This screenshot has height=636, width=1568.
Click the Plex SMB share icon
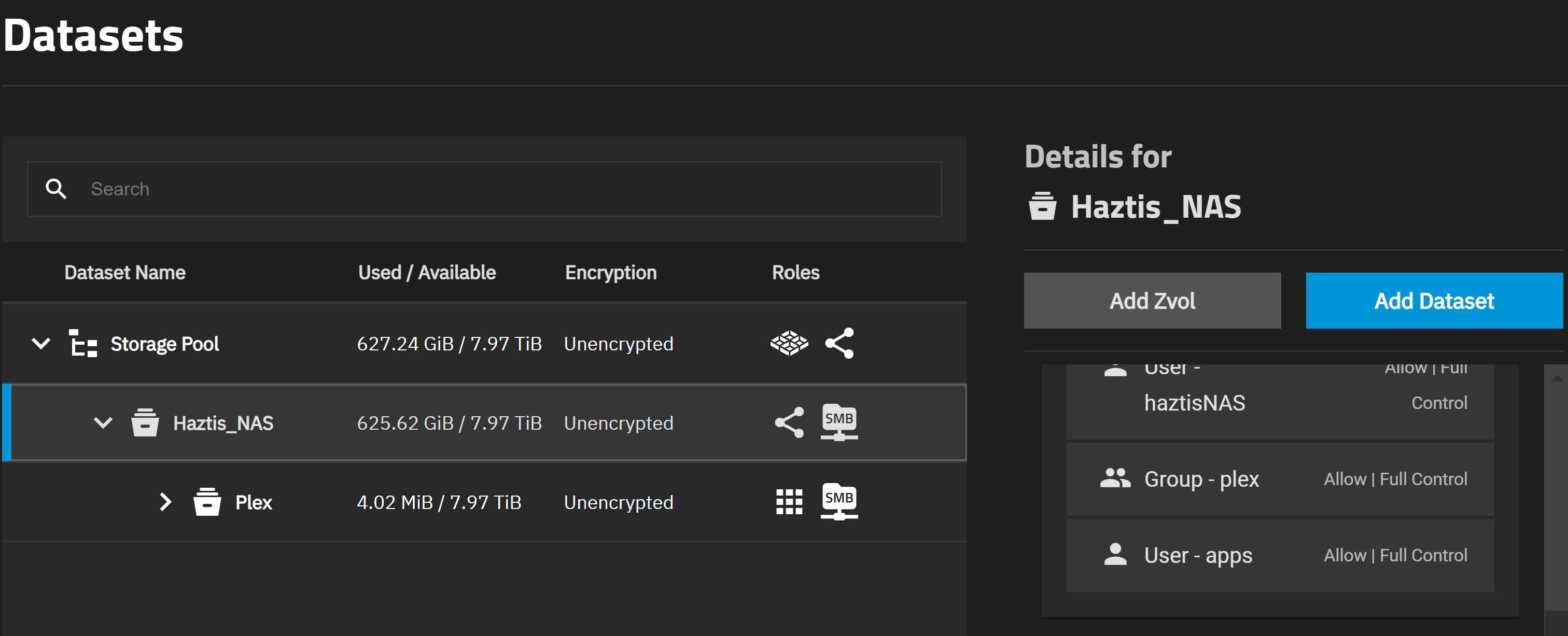839,502
